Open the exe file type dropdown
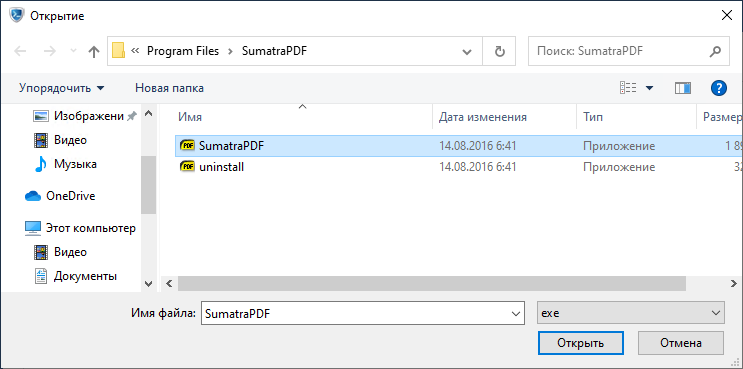The width and height of the screenshot is (743, 369). tap(631, 313)
